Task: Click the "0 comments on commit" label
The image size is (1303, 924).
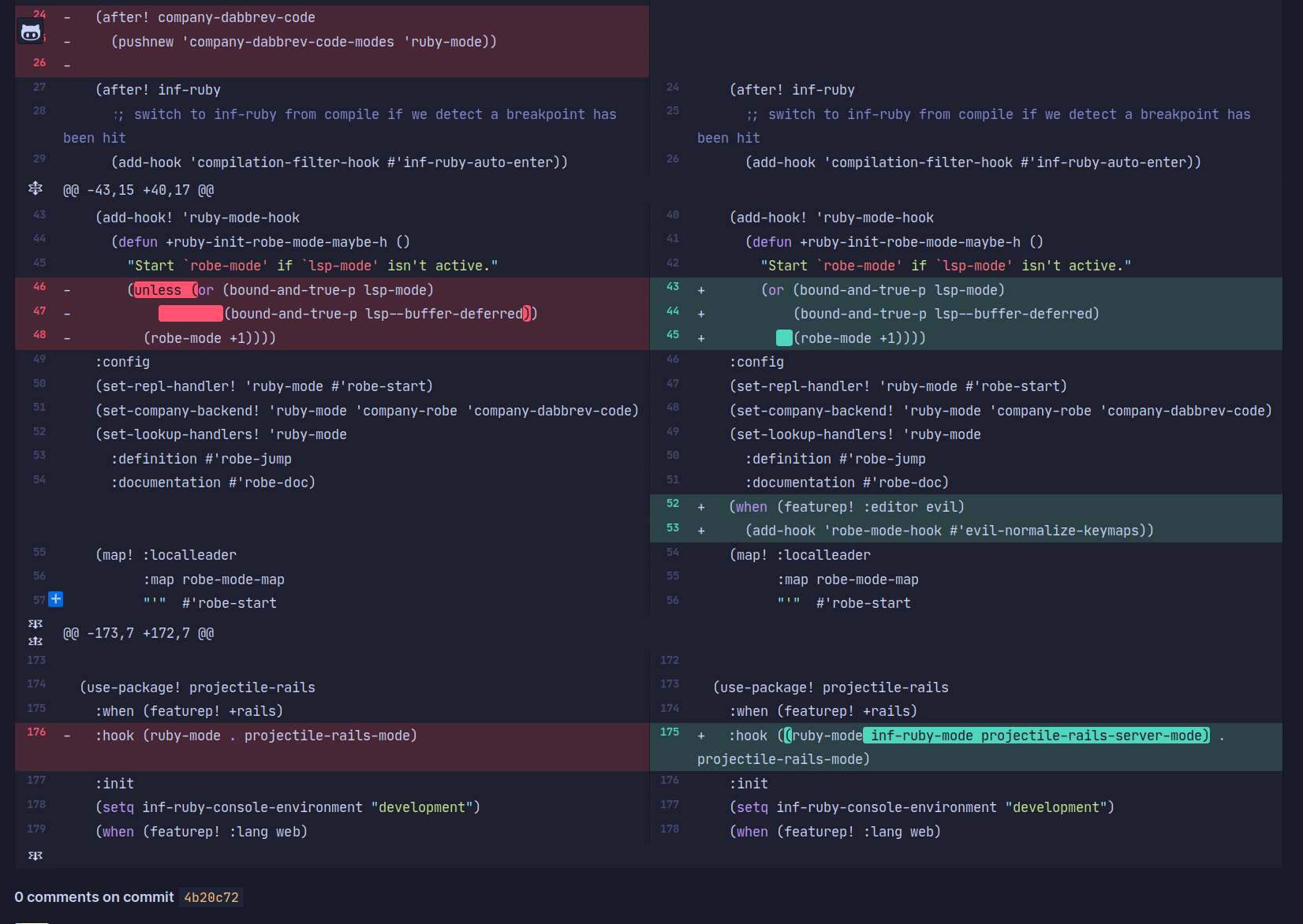Action: (x=95, y=897)
